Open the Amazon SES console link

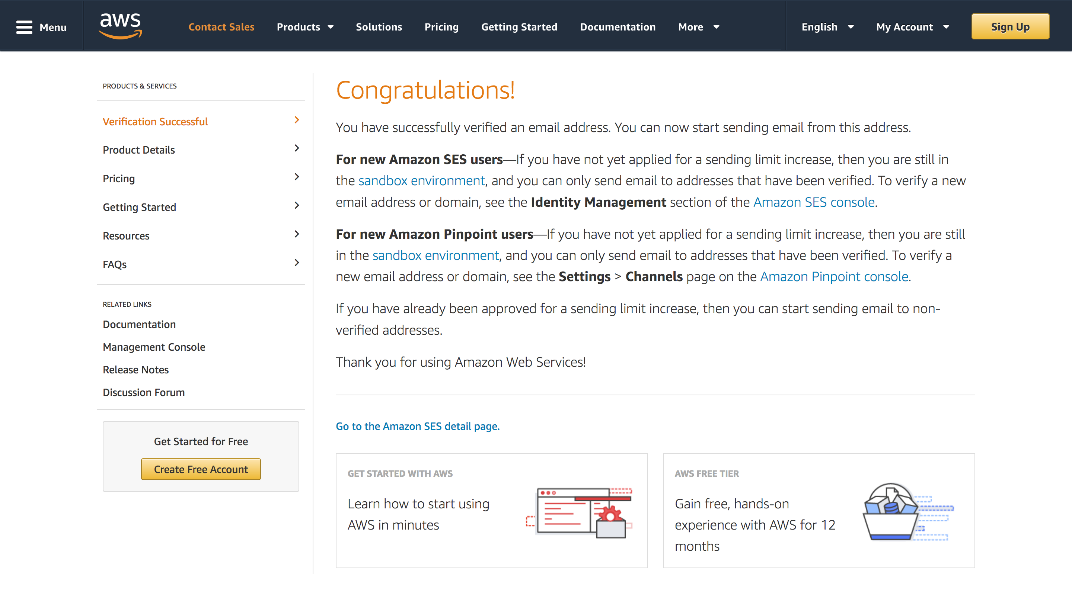point(814,202)
